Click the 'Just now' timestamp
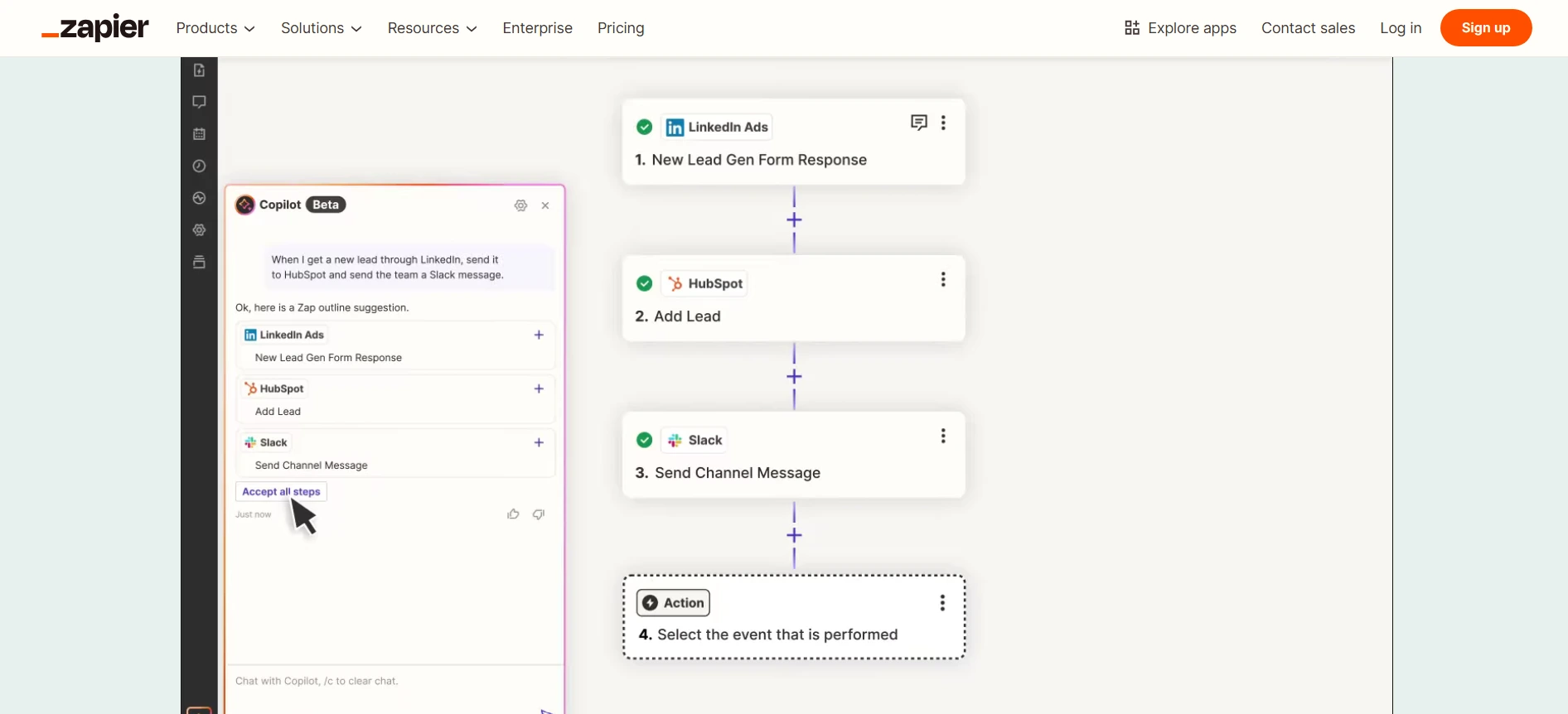This screenshot has height=714, width=1568. point(253,514)
